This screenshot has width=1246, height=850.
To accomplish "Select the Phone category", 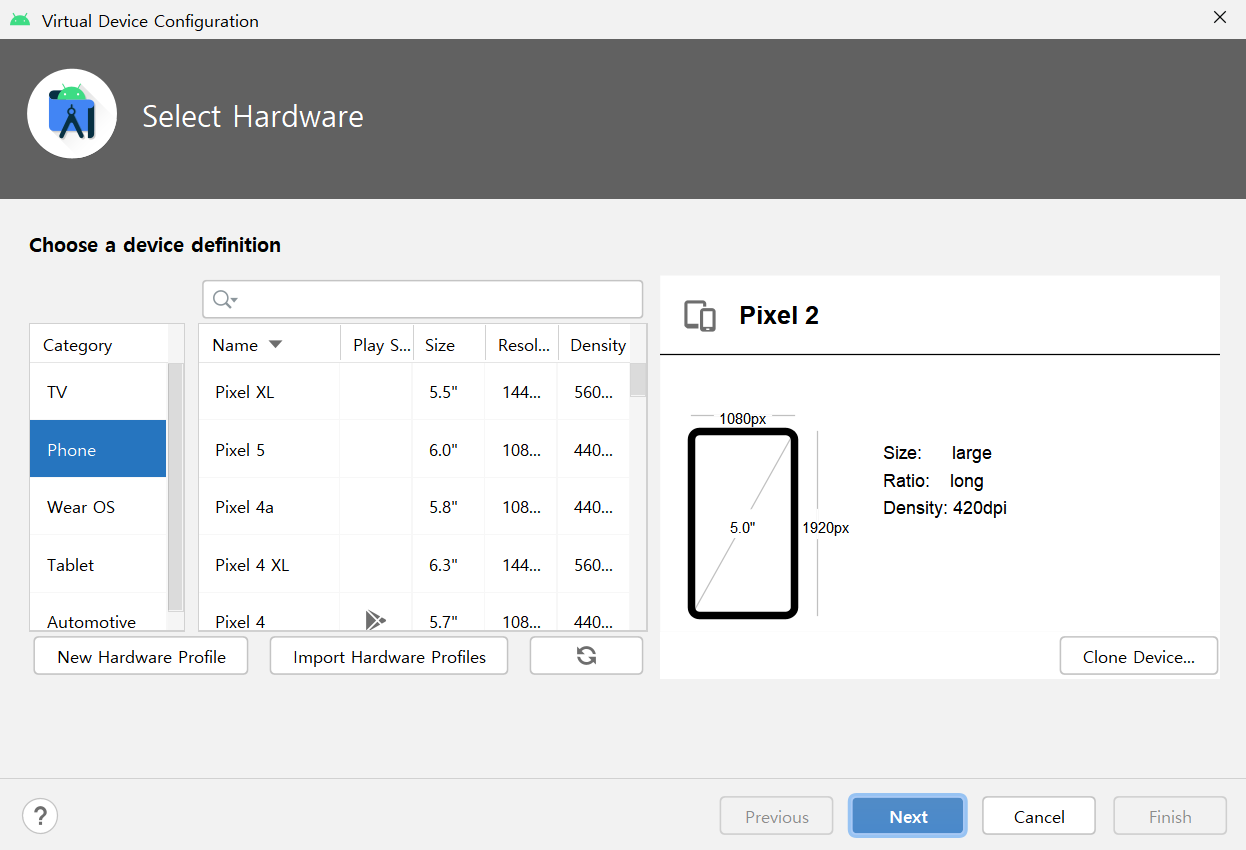I will tap(98, 449).
